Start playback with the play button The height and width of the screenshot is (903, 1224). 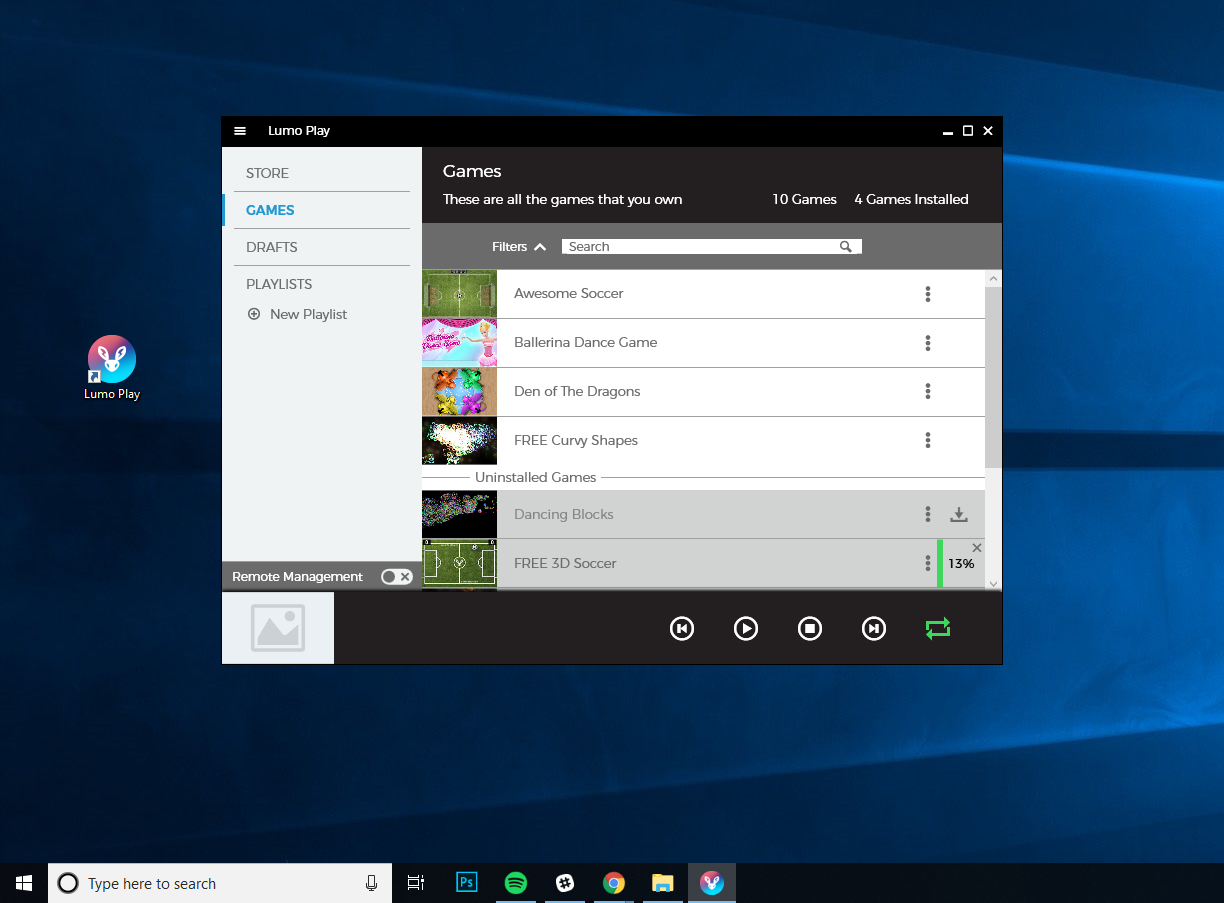click(x=746, y=628)
